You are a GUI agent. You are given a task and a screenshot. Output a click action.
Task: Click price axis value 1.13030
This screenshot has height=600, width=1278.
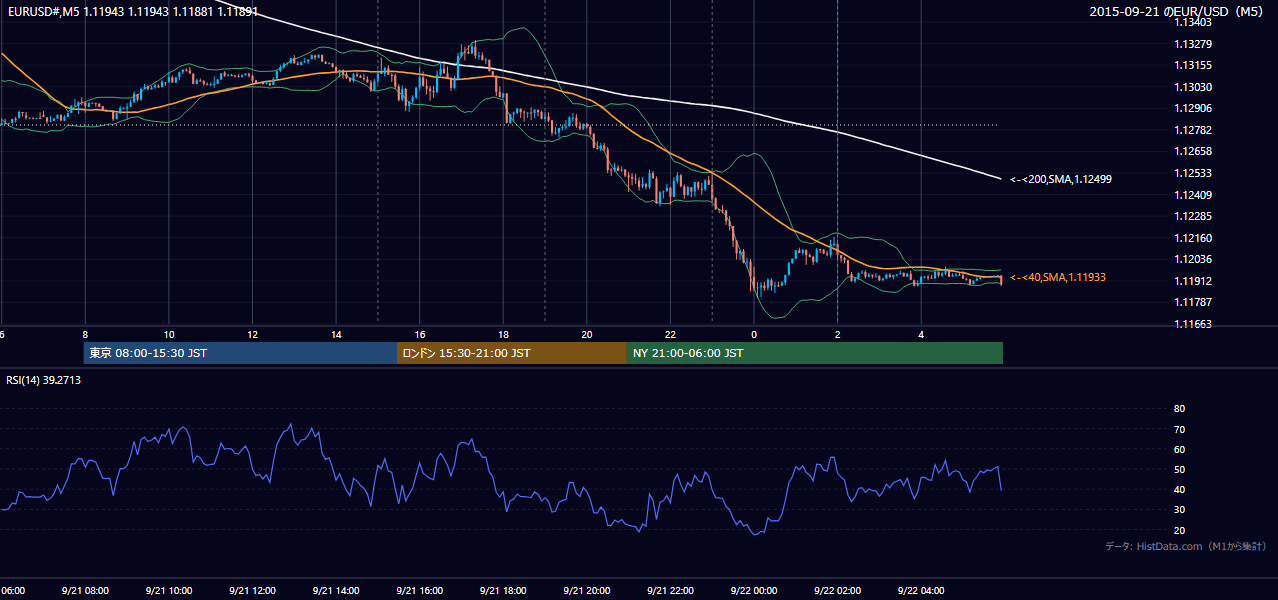tap(1194, 87)
